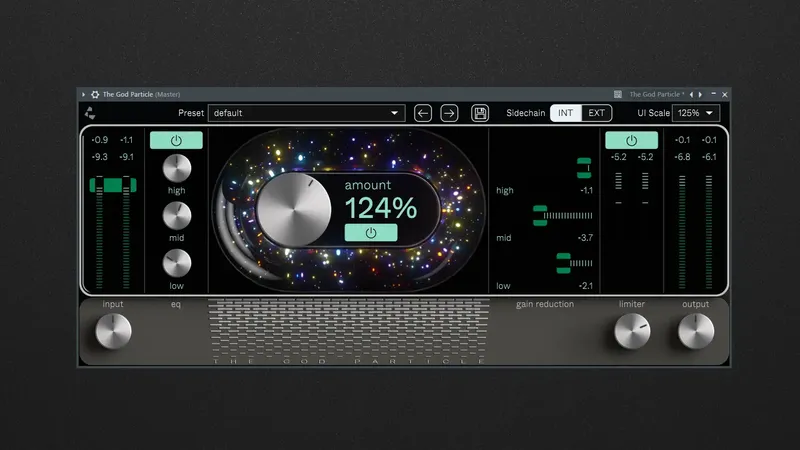Go to next plugin with title bar right arrow
The height and width of the screenshot is (450, 800).
click(701, 94)
